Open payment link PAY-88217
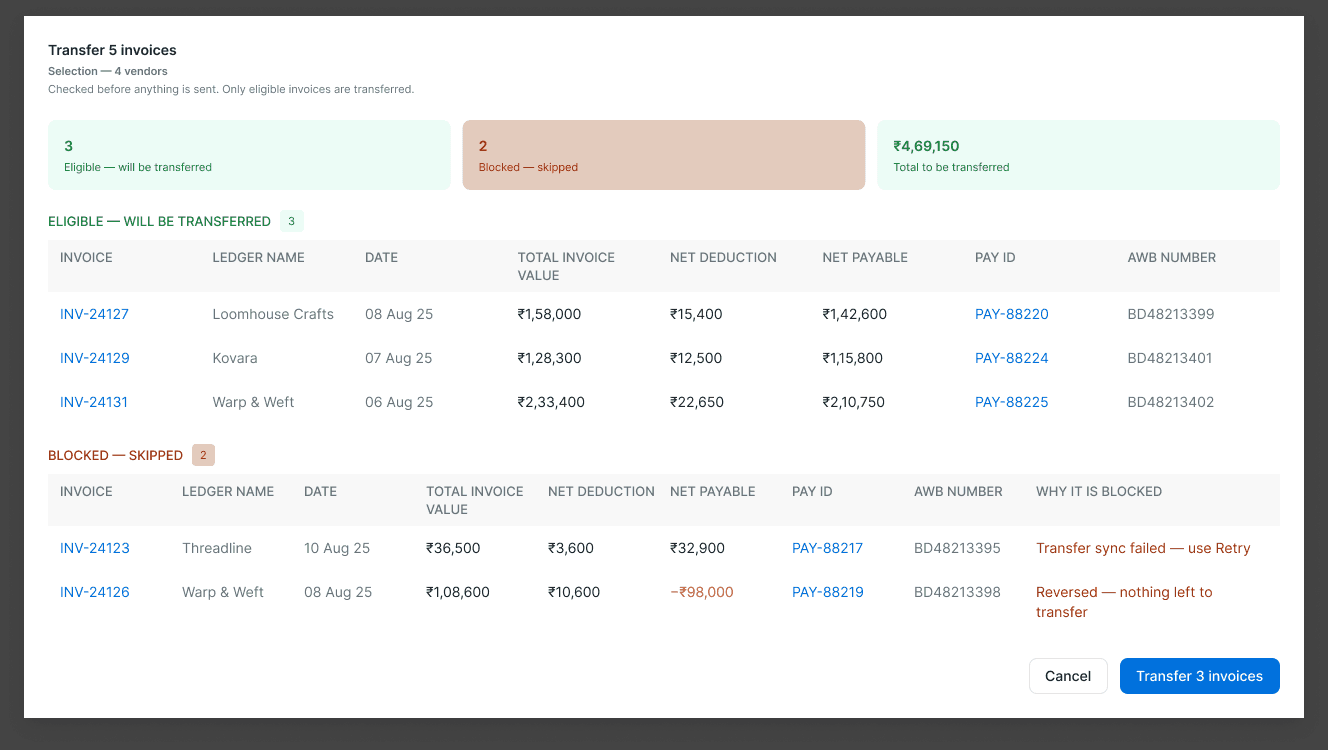Viewport: 1328px width, 750px height. pos(827,548)
